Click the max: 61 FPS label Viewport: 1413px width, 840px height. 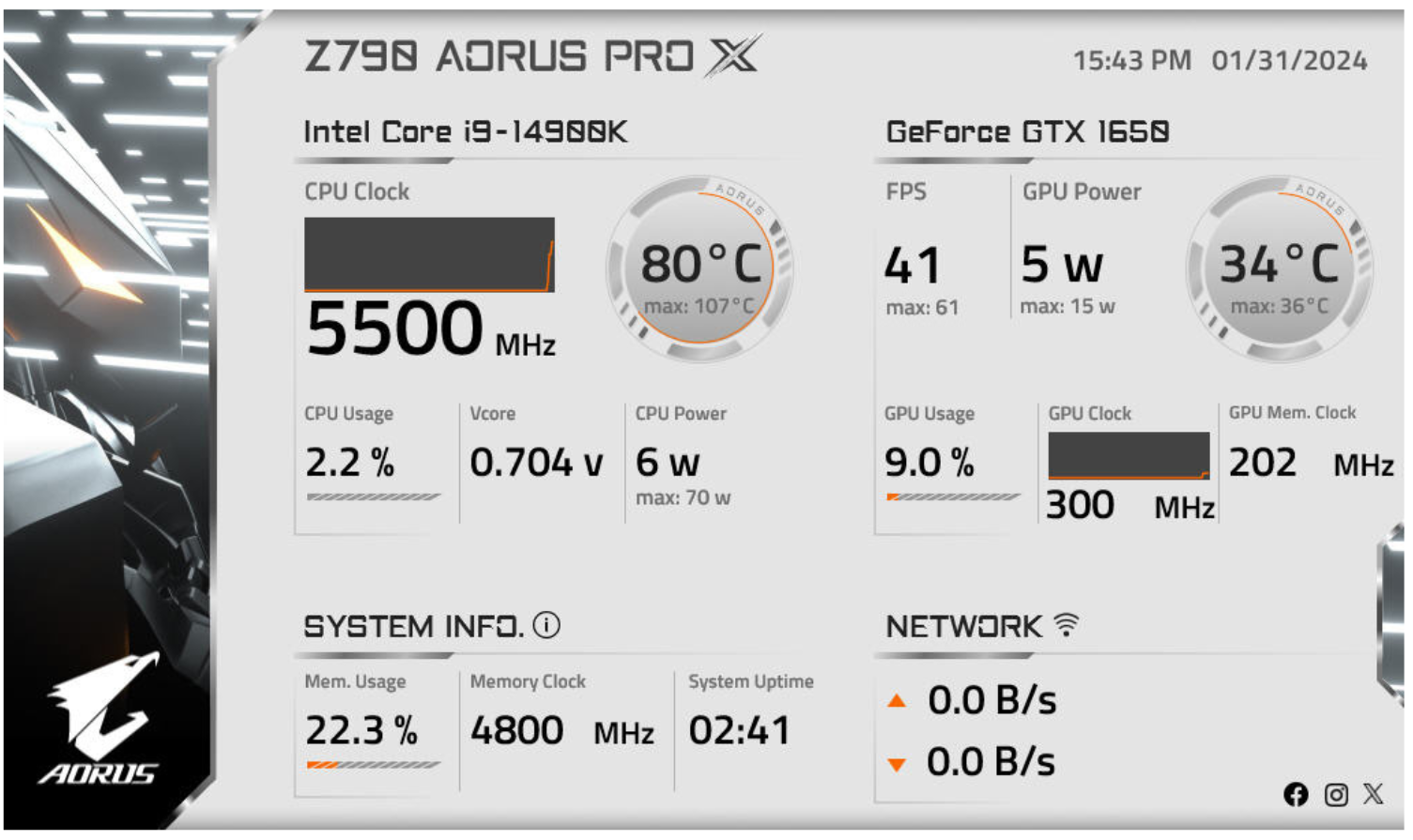tap(922, 308)
